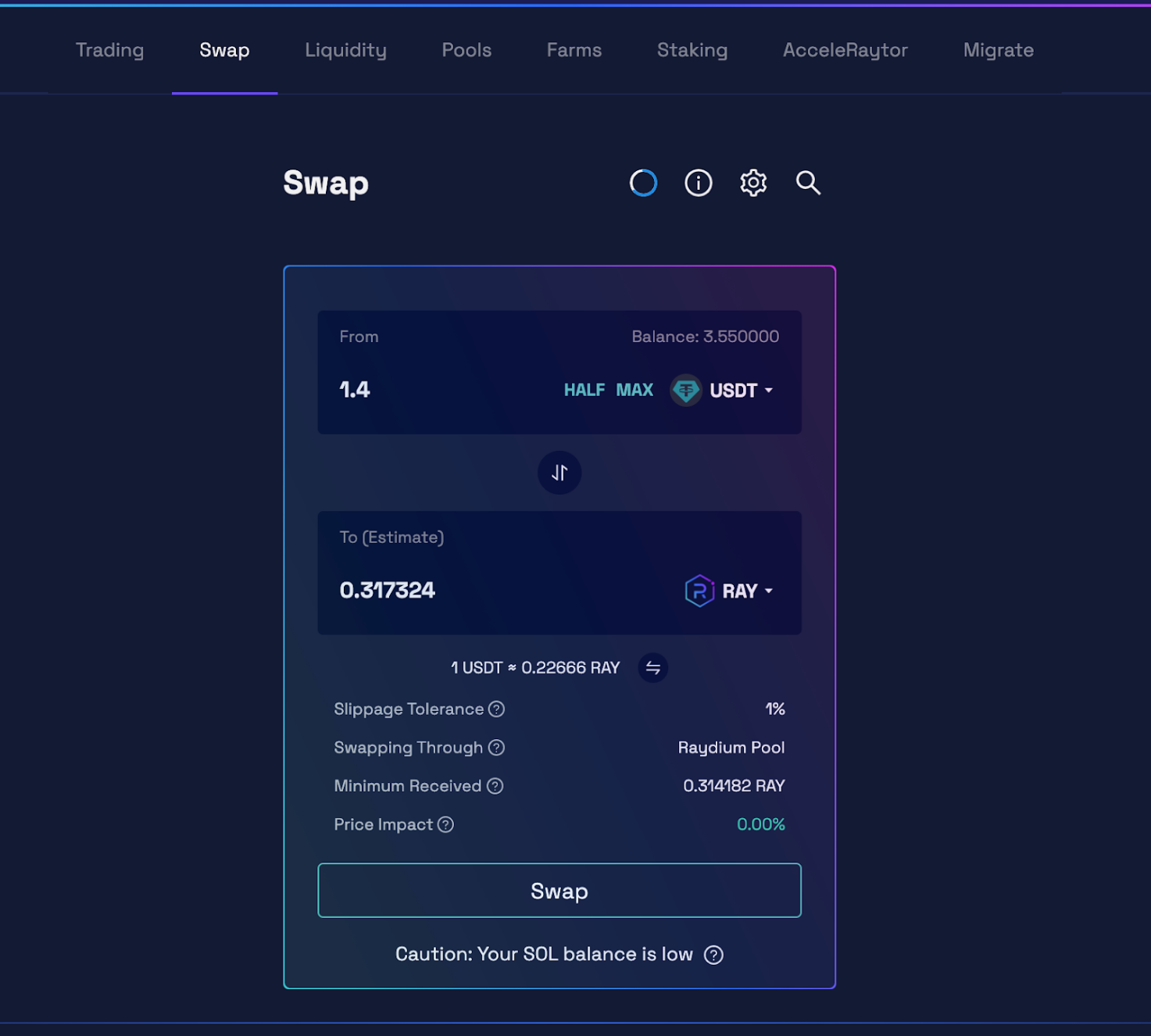Image resolution: width=1151 pixels, height=1036 pixels.
Task: Click the From amount input field
Action: tap(438, 390)
